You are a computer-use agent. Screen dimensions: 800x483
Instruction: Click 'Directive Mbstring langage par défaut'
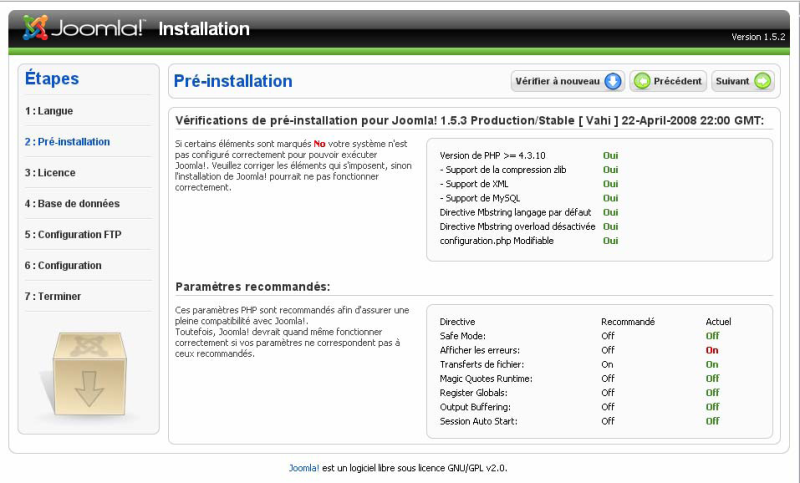coord(515,212)
